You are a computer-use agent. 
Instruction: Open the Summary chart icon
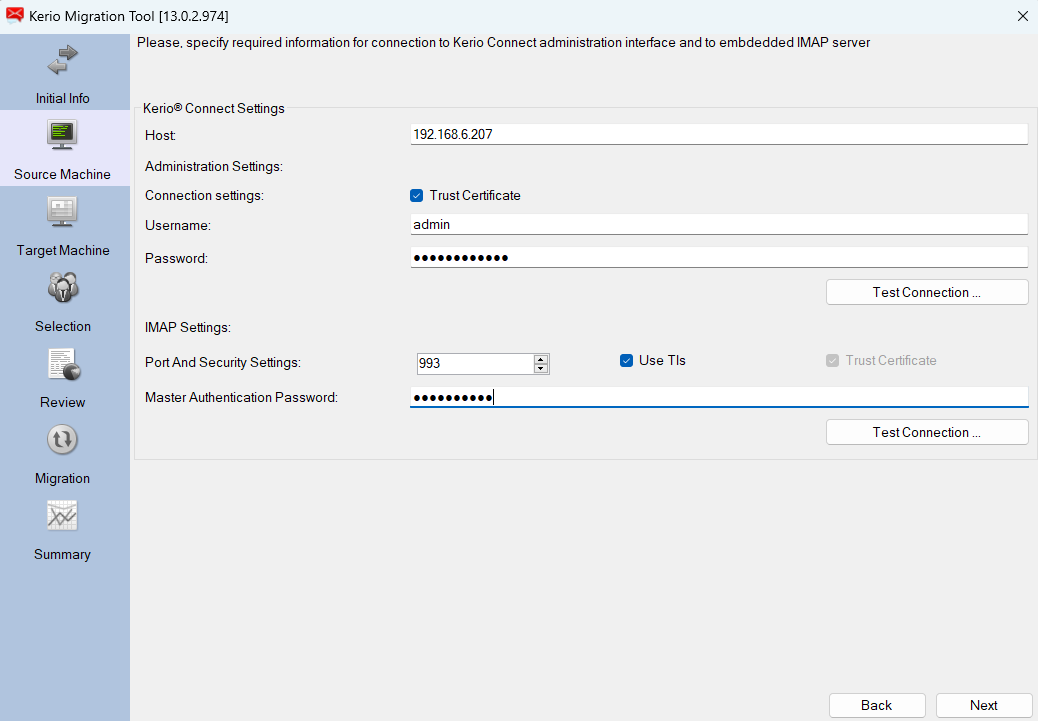tap(62, 516)
